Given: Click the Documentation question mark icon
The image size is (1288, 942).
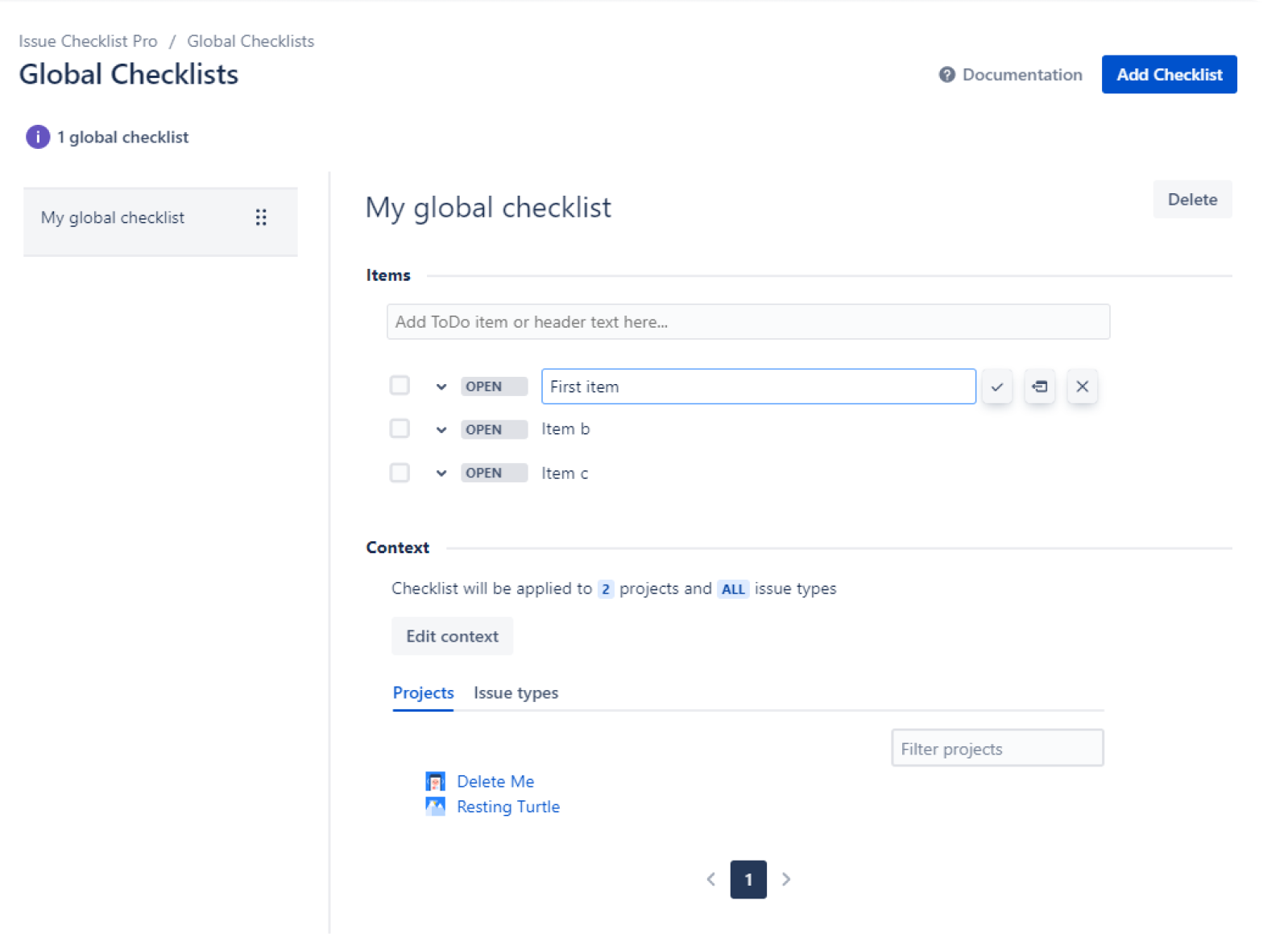Looking at the screenshot, I should tap(946, 75).
